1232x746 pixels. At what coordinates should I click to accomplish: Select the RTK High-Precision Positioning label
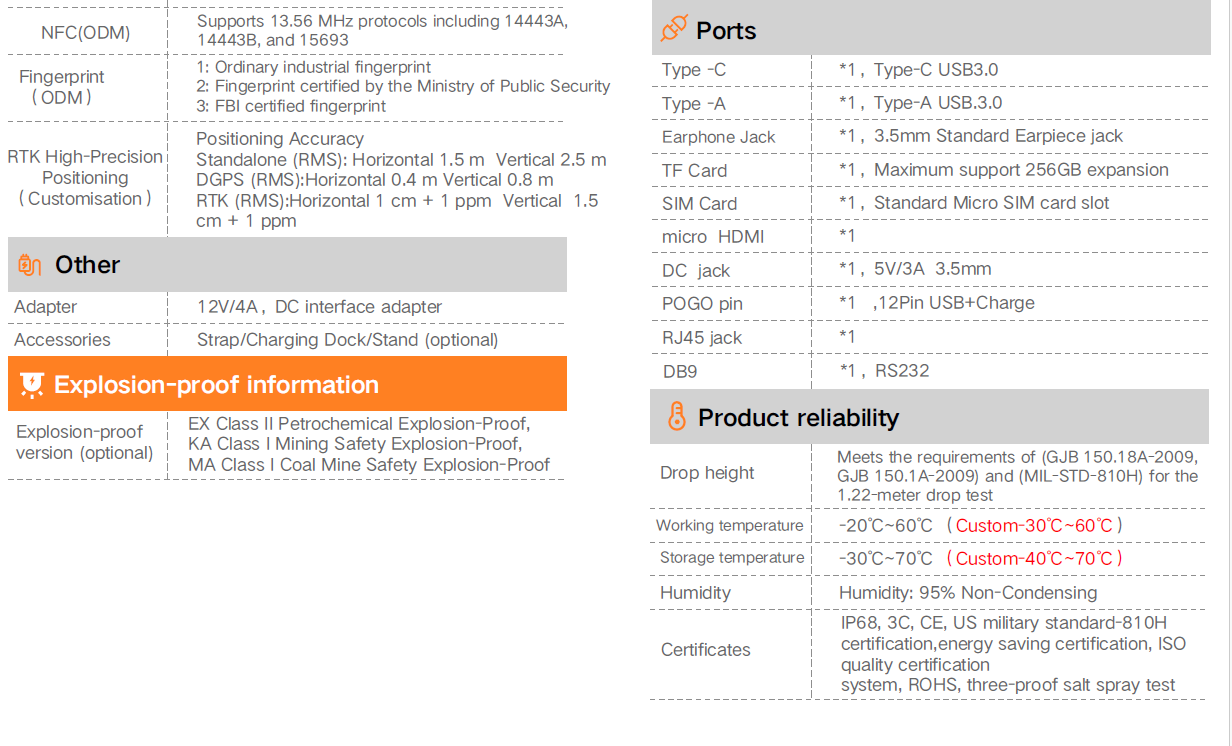tap(85, 178)
